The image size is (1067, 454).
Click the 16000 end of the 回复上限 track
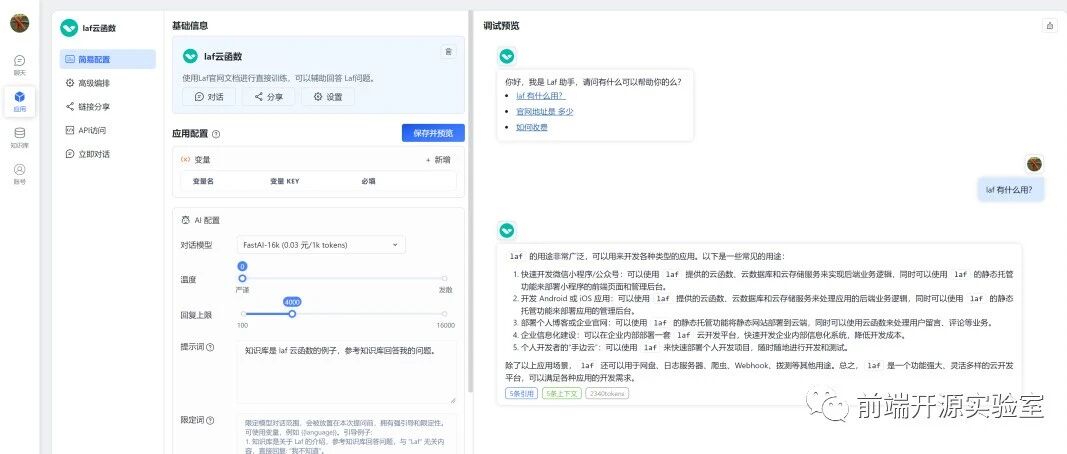coord(445,314)
